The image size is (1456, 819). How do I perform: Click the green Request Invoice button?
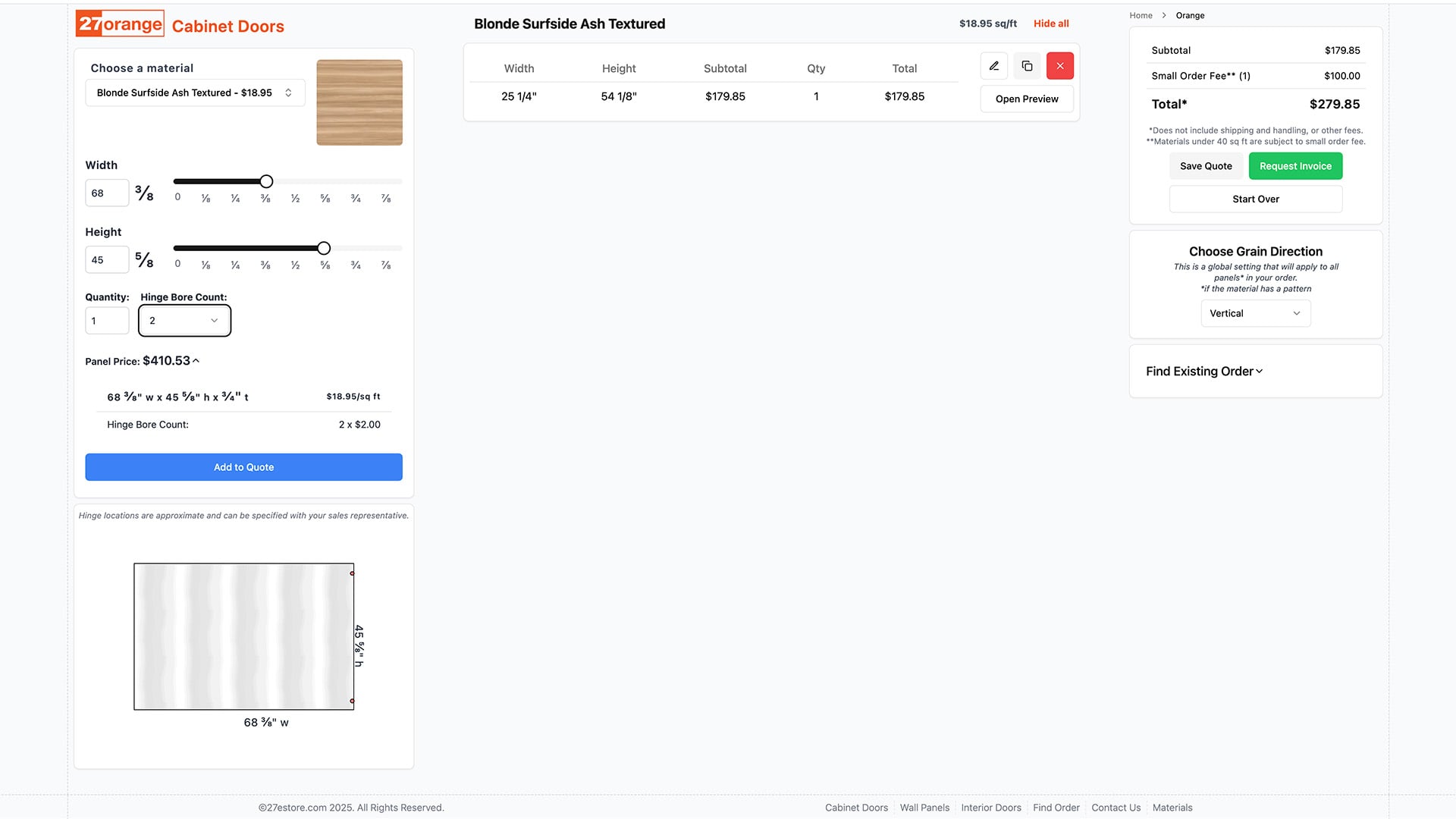1294,166
